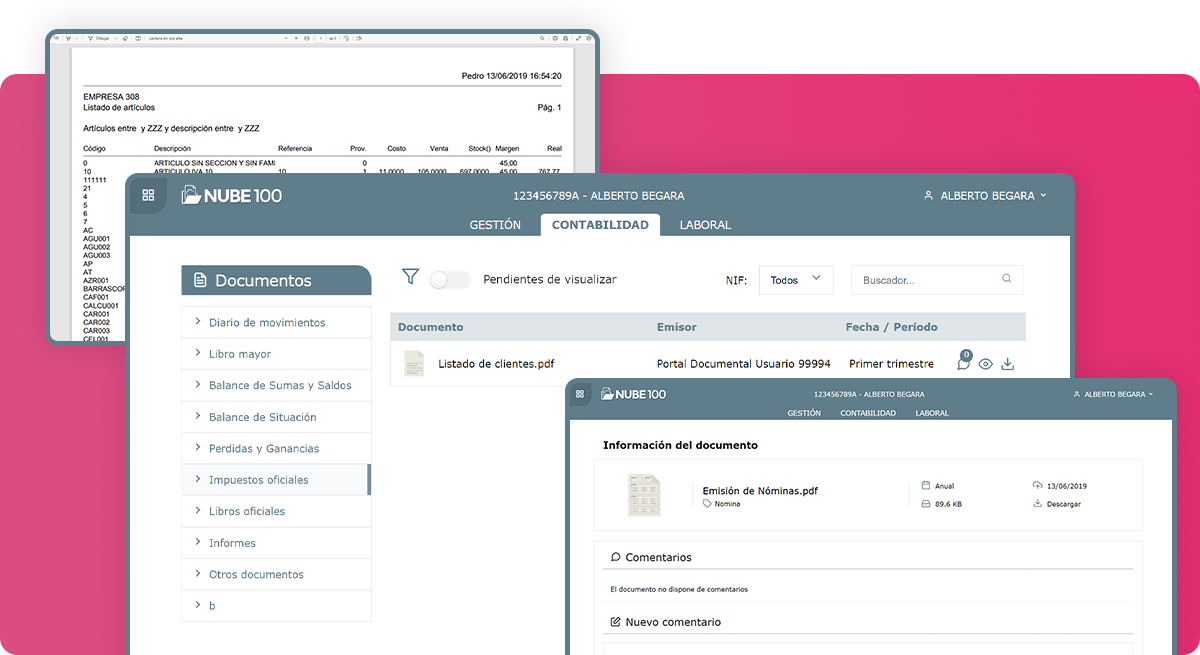Switch to the GESTIÓN tab
Image resolution: width=1200 pixels, height=655 pixels.
point(495,225)
